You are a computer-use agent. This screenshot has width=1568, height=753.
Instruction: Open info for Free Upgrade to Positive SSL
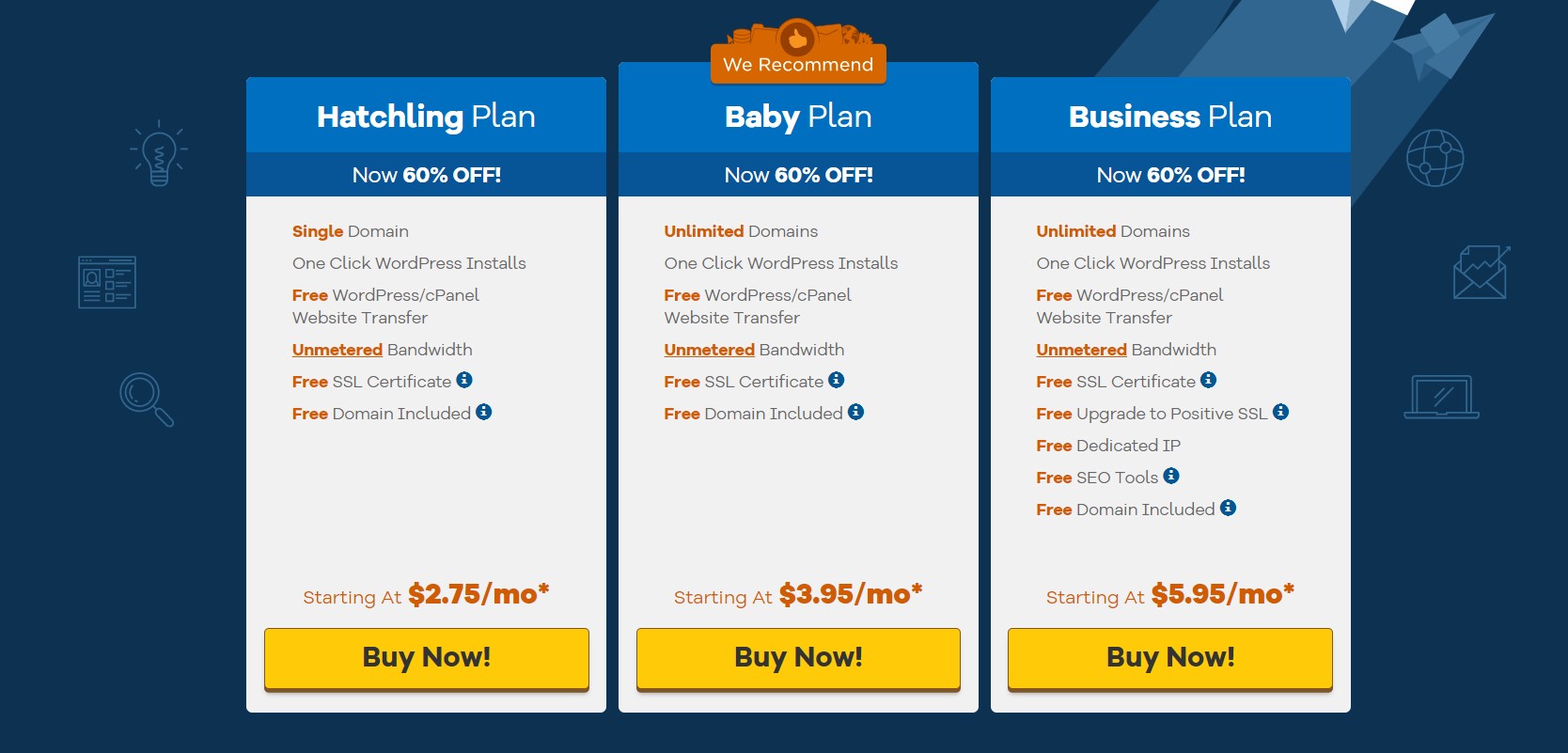(x=1282, y=412)
